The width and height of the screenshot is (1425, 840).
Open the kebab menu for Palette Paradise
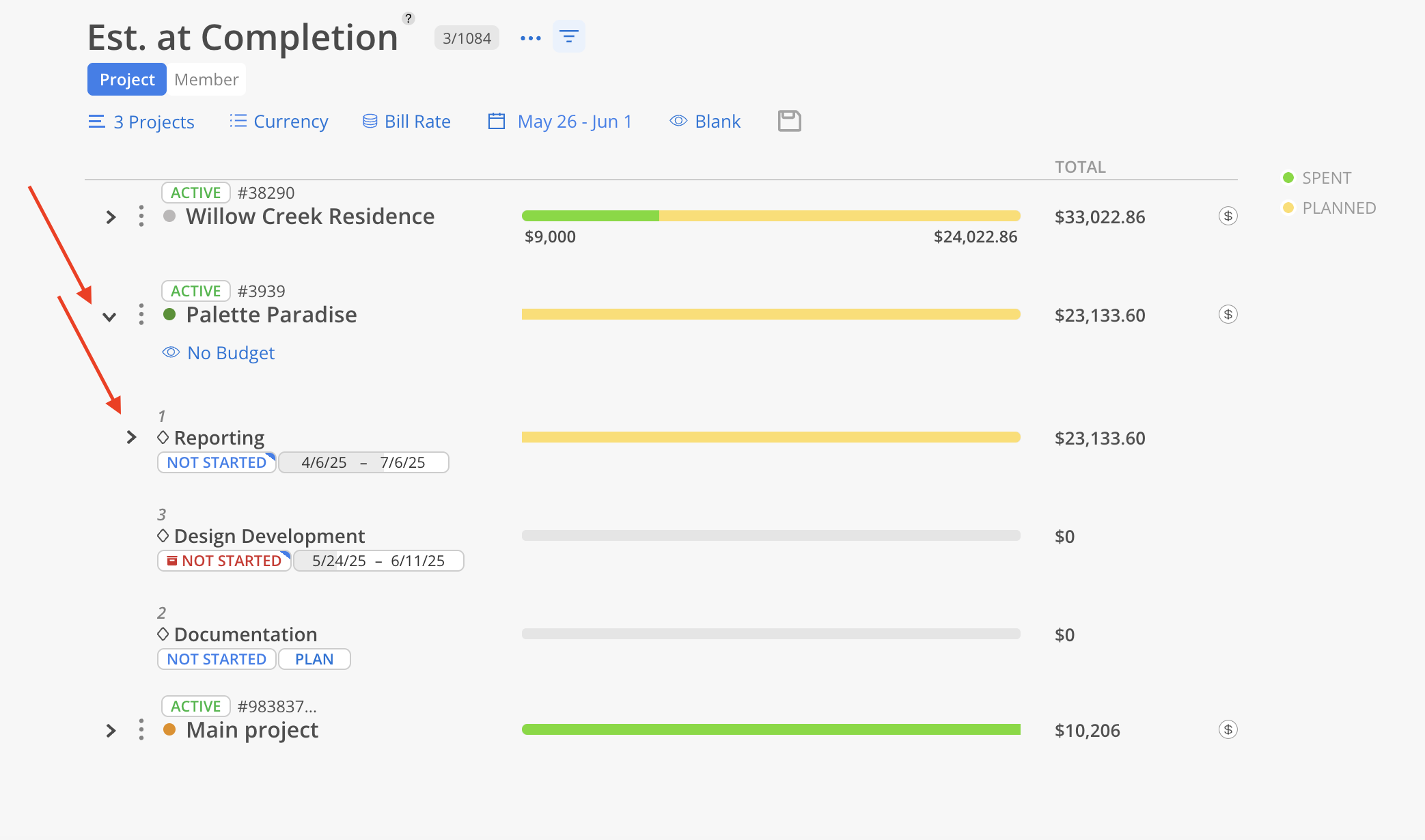point(141,315)
